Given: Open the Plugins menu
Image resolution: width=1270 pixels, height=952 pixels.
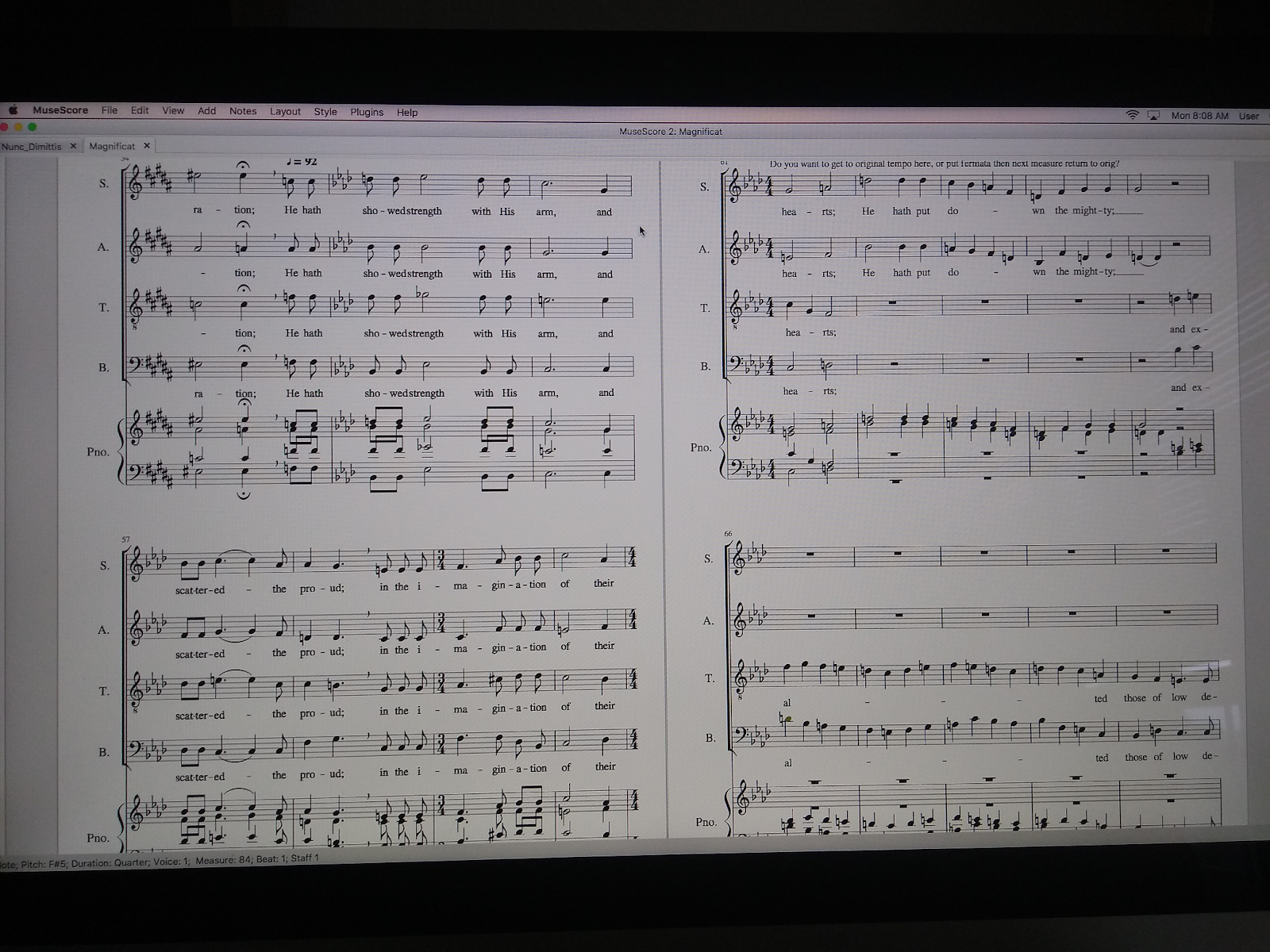Looking at the screenshot, I should [367, 112].
